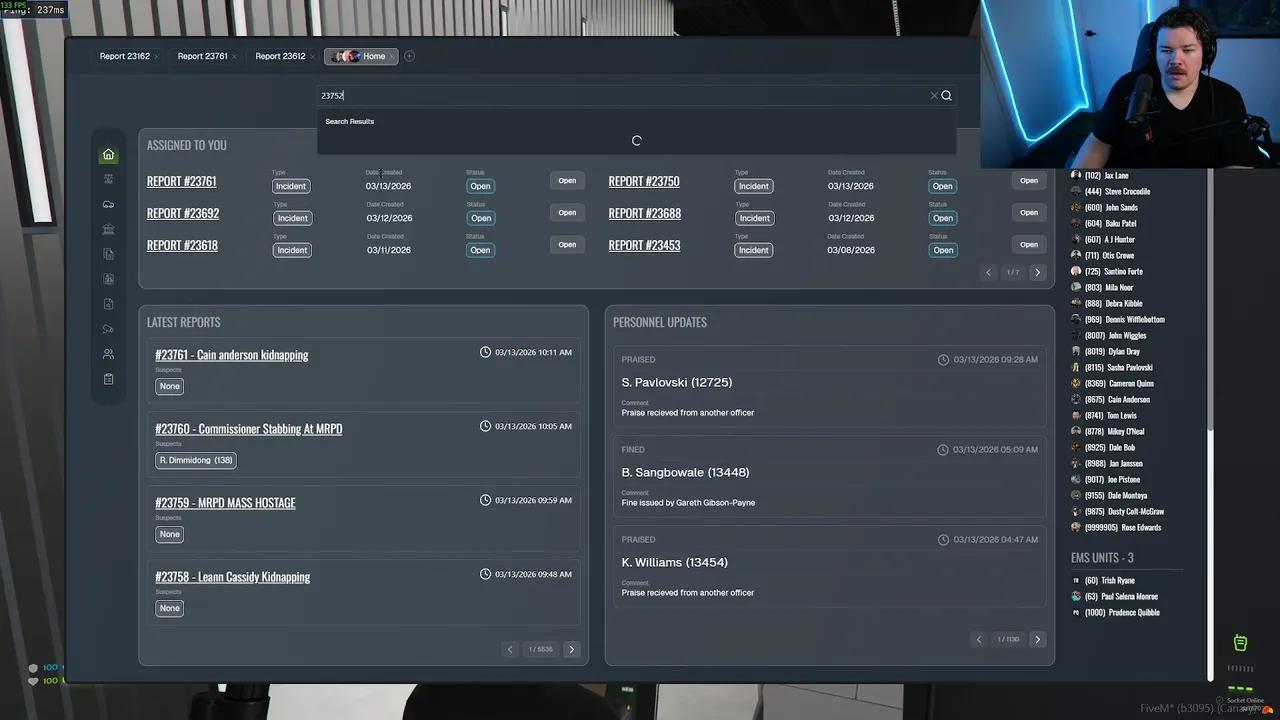1280x720 pixels.
Task: Clear the search field with the X
Action: (x=934, y=96)
